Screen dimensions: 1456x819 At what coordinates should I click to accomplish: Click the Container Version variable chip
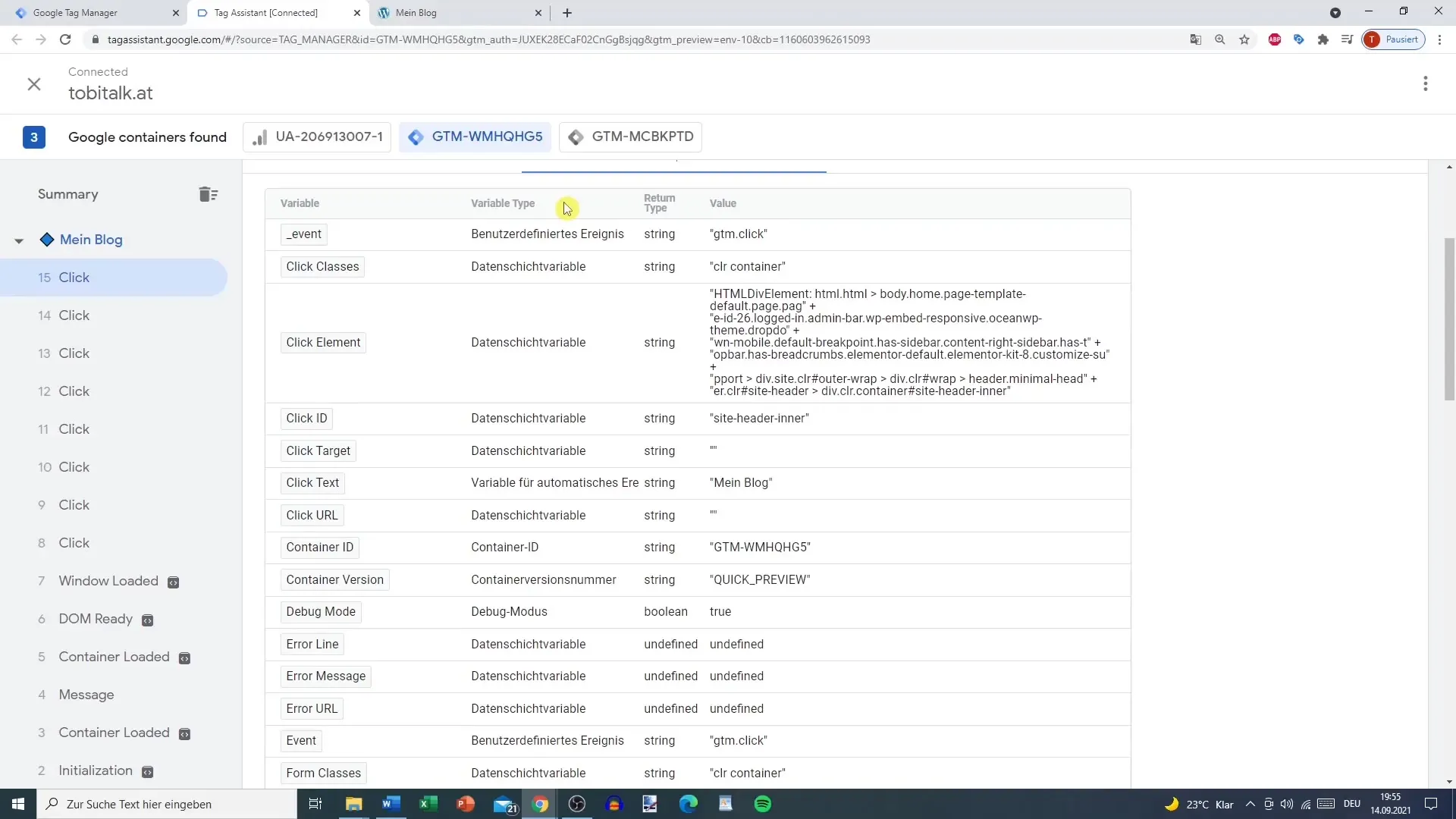pyautogui.click(x=334, y=580)
